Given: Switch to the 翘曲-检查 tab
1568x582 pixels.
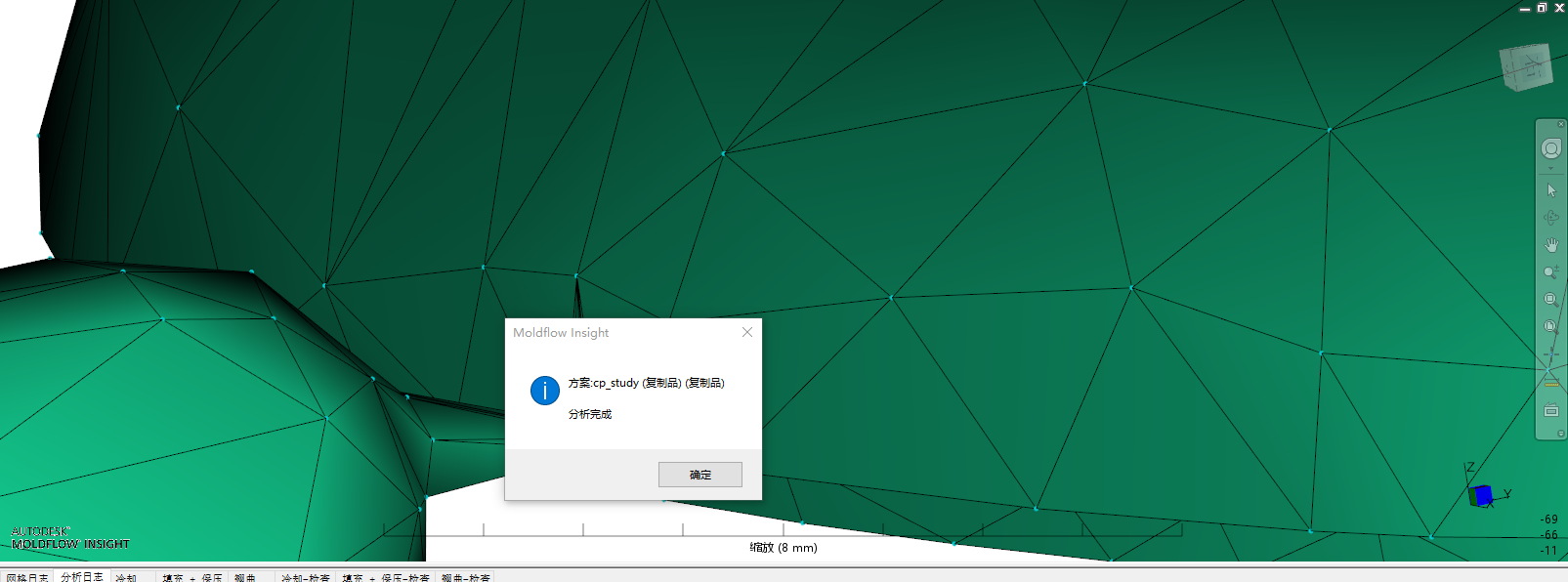Looking at the screenshot, I should 465,577.
